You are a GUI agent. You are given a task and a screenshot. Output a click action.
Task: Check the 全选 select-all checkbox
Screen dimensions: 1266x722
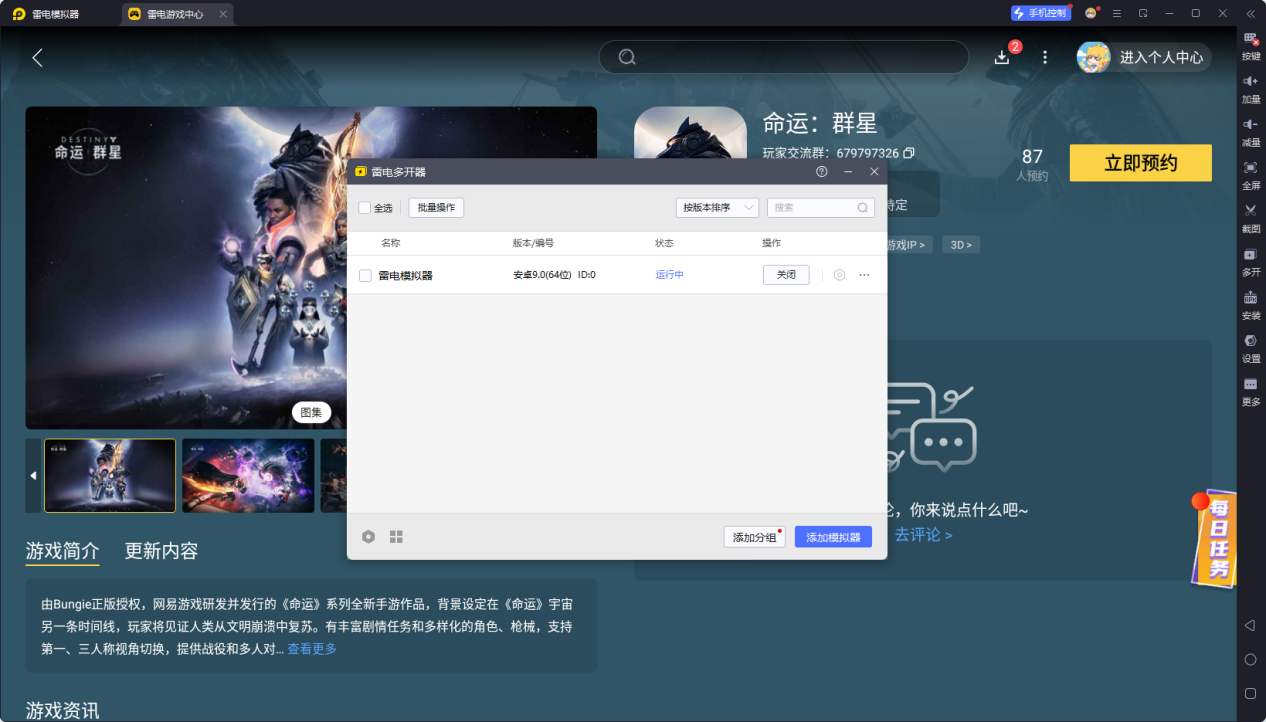(x=365, y=208)
